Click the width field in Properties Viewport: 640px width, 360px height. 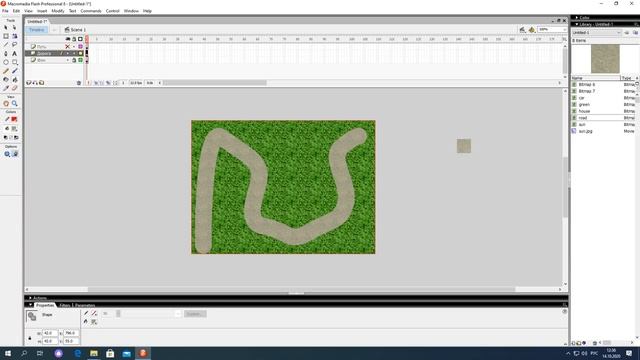coord(50,333)
